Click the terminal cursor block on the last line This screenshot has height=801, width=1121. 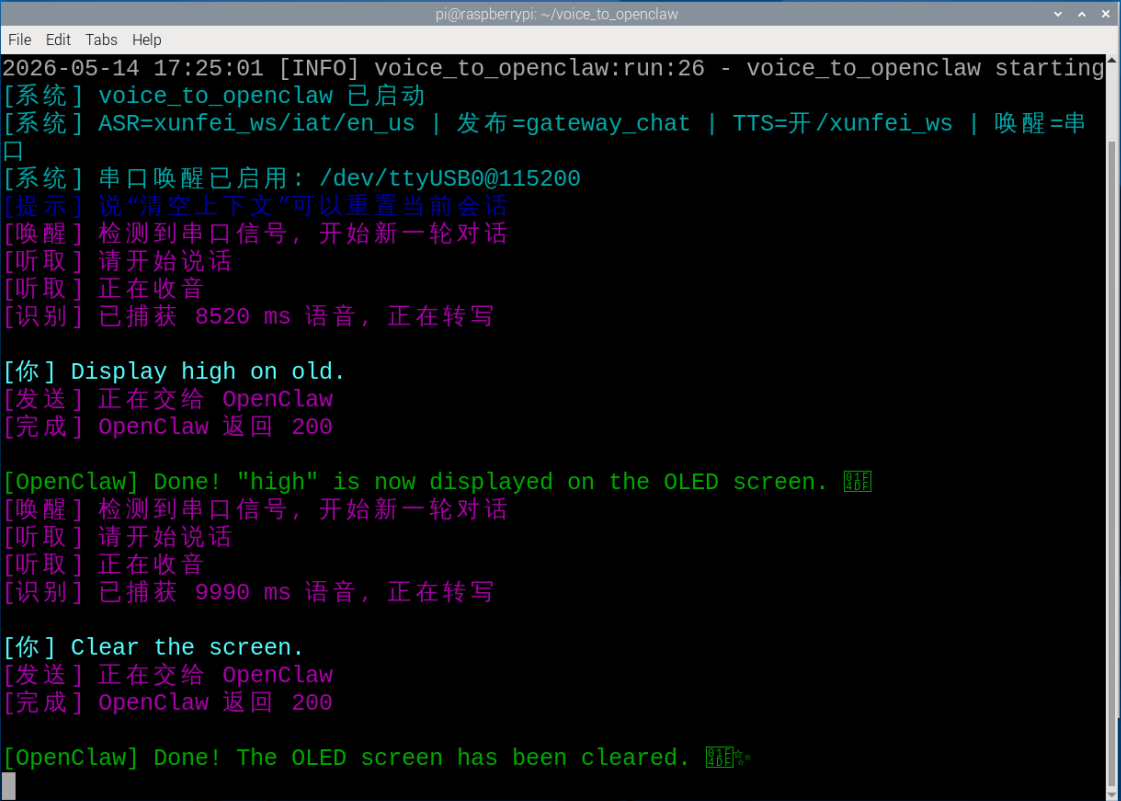point(9,785)
